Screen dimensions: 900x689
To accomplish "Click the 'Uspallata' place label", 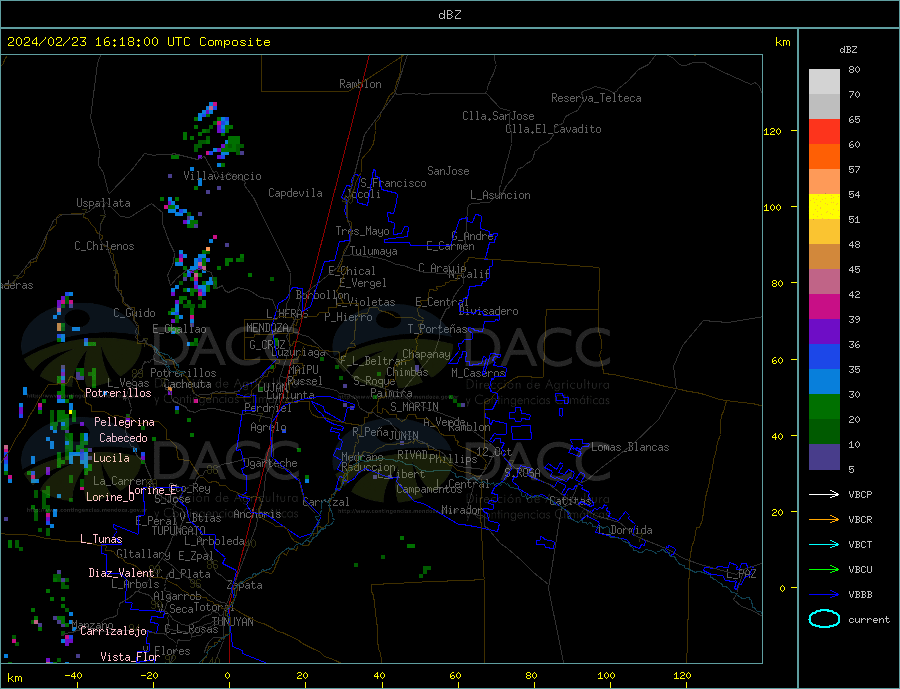I will pos(103,203).
